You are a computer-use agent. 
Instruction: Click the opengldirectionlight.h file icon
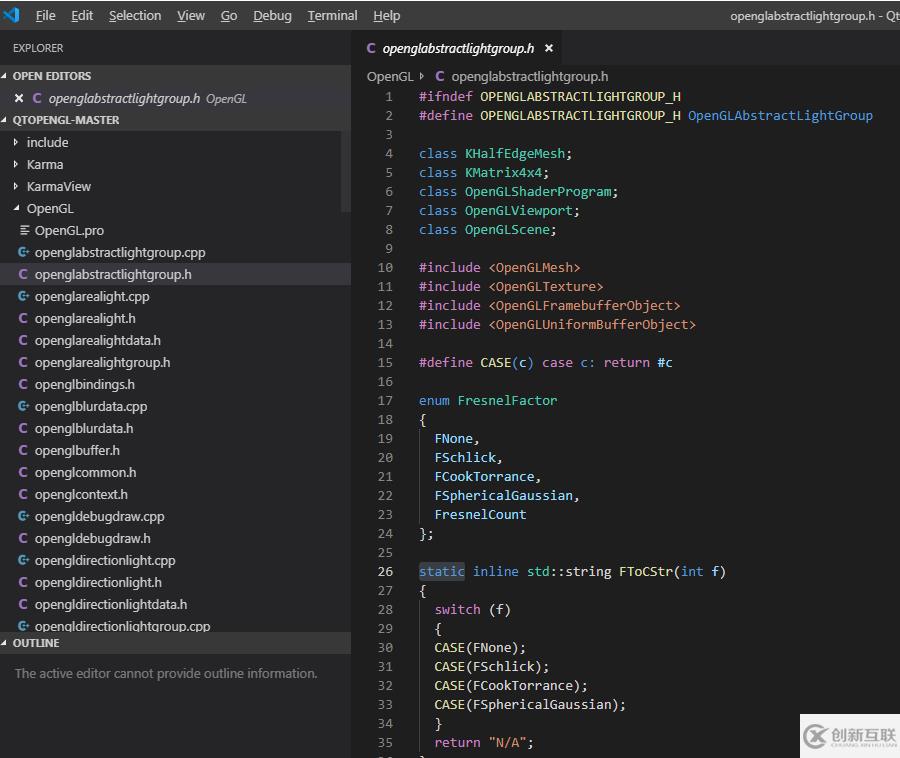[23, 582]
